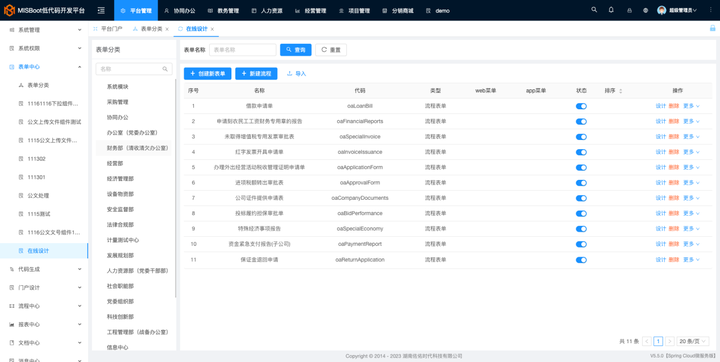Screen dimensions: 720x362
Task: Toggle status switch for 进项税额转出审批表
Action: coord(581,183)
